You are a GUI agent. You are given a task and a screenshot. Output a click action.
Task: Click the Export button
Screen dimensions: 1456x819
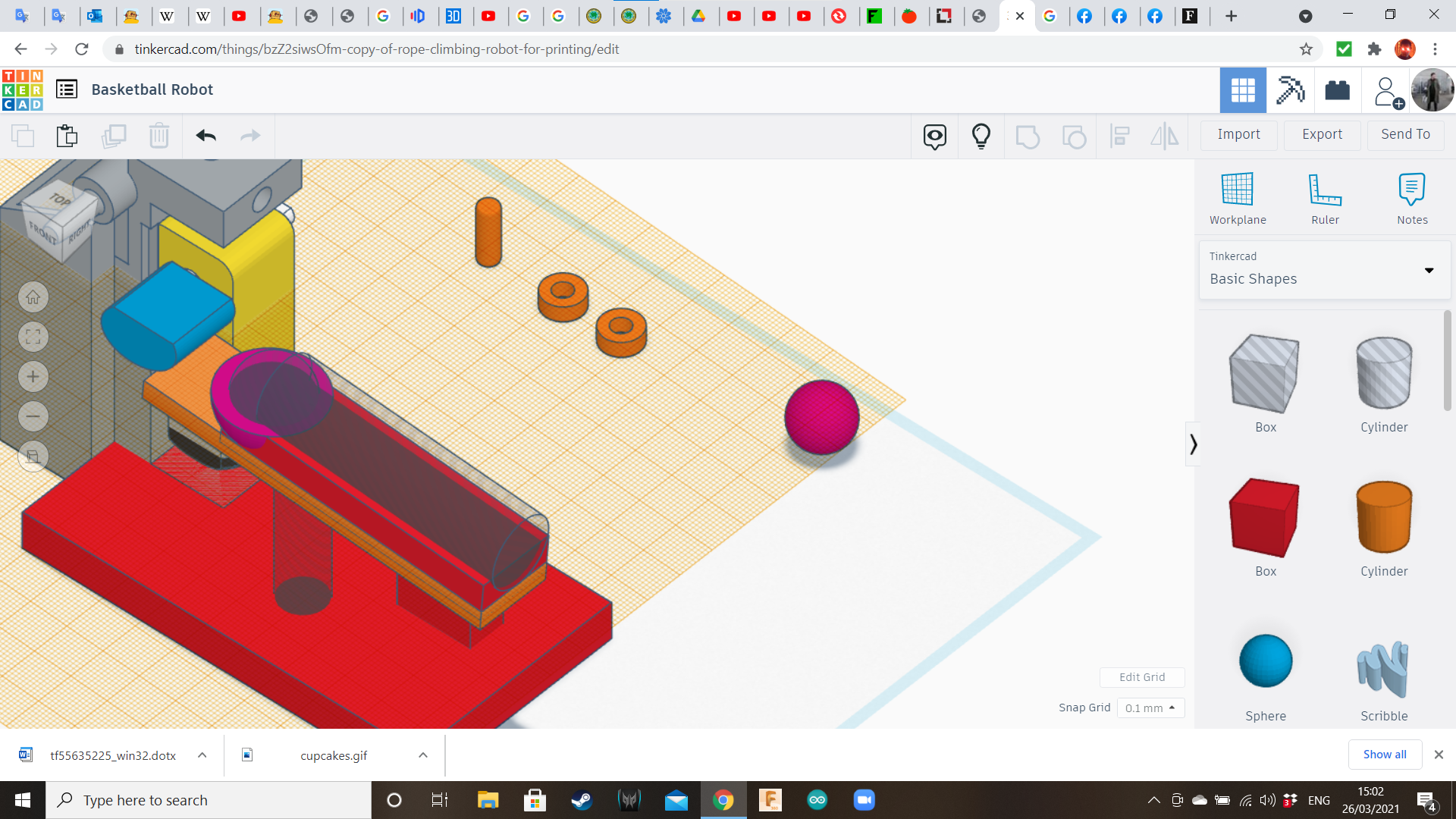point(1321,134)
